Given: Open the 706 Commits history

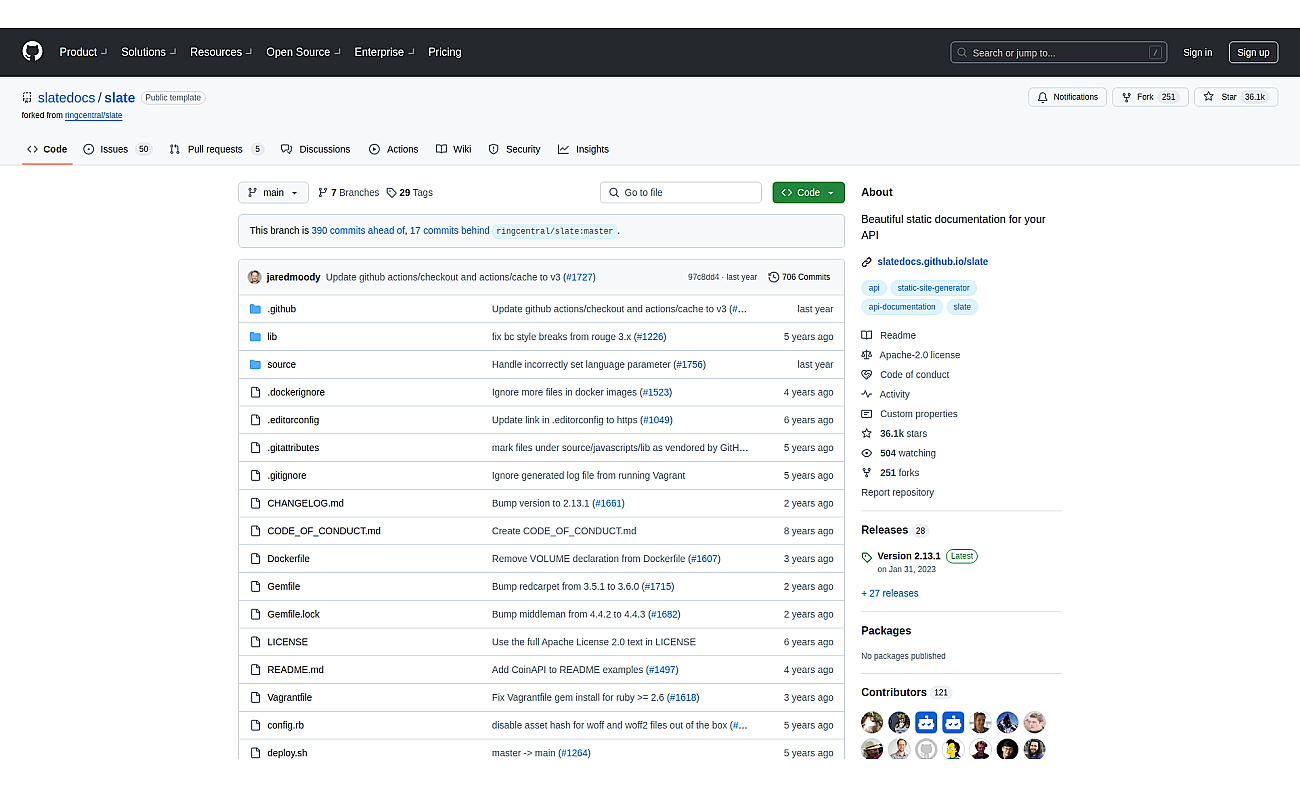Looking at the screenshot, I should tap(799, 277).
